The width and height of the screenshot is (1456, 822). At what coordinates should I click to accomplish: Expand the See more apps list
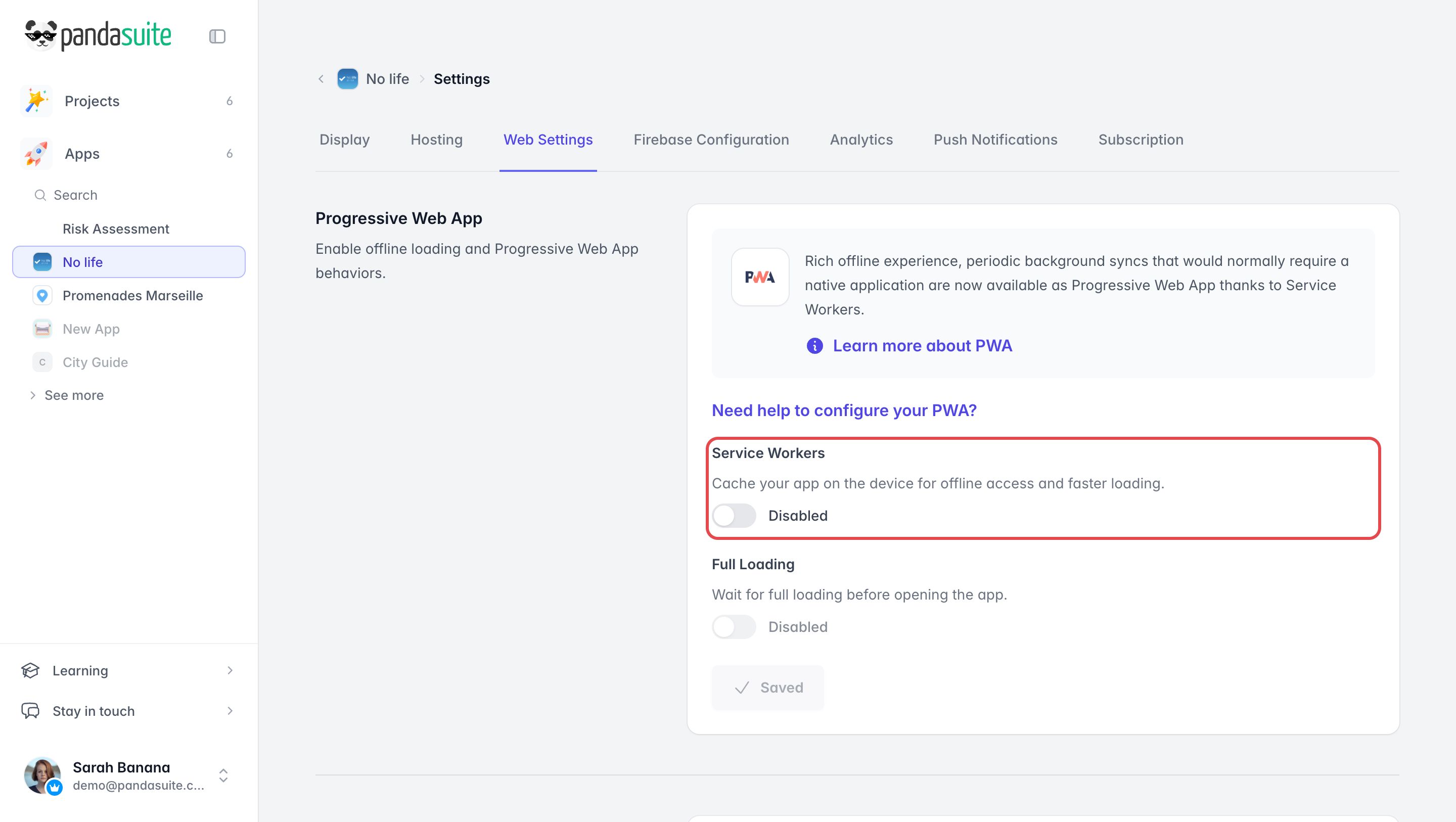(x=67, y=395)
